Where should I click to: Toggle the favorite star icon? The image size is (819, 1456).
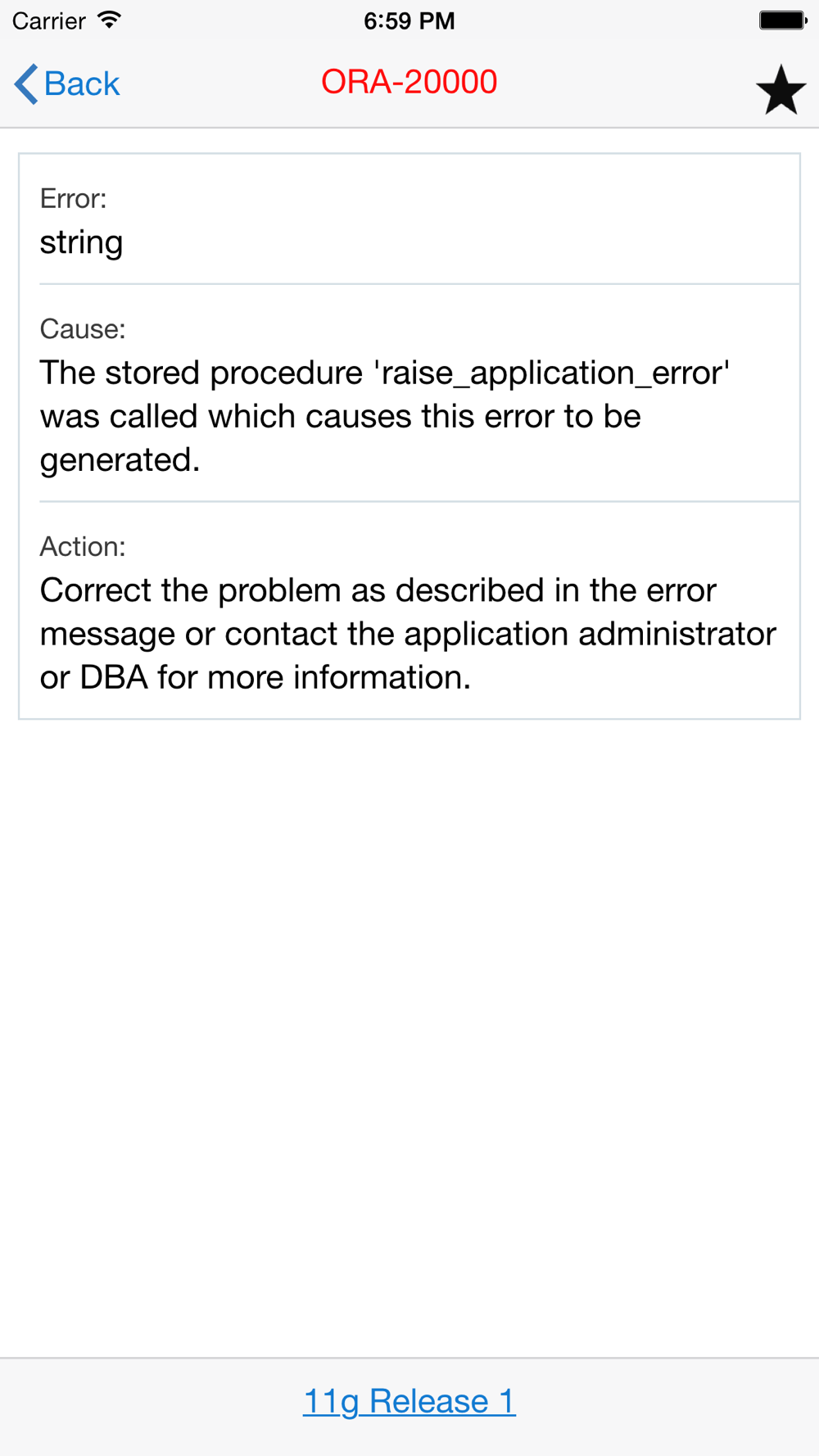coord(781,89)
